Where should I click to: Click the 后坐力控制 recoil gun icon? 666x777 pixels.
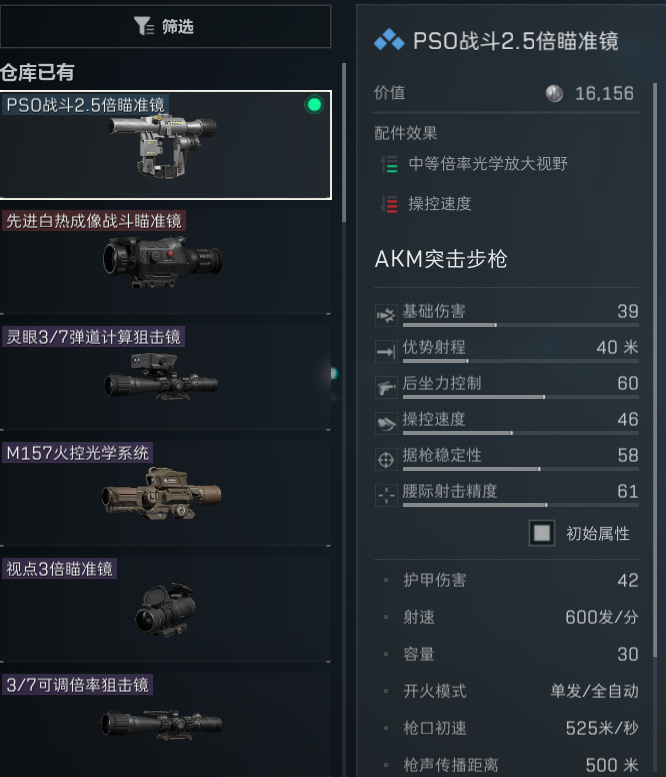(386, 388)
